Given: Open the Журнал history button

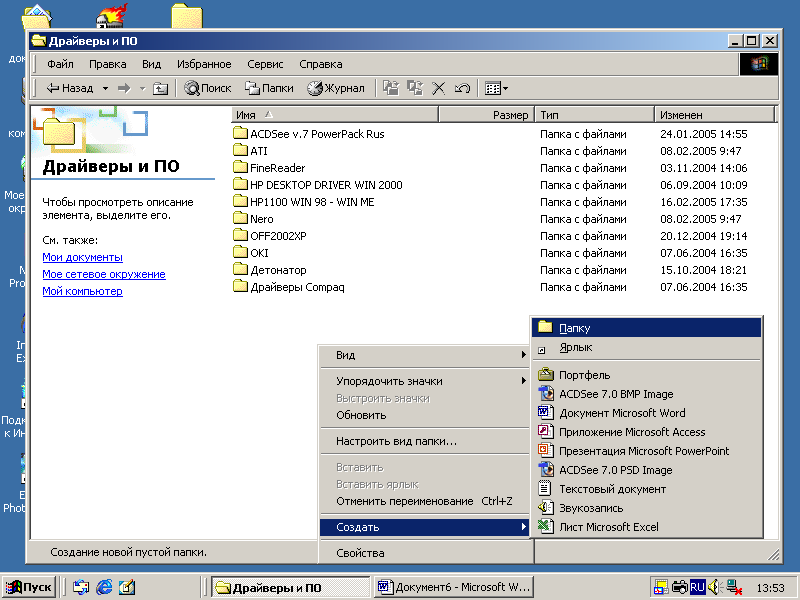Looking at the screenshot, I should tap(336, 88).
